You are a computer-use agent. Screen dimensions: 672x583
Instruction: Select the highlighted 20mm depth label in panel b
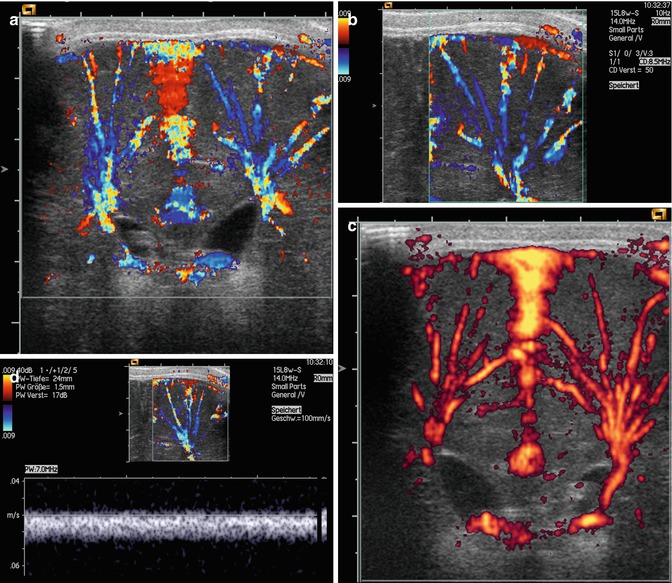pyautogui.click(x=655, y=20)
